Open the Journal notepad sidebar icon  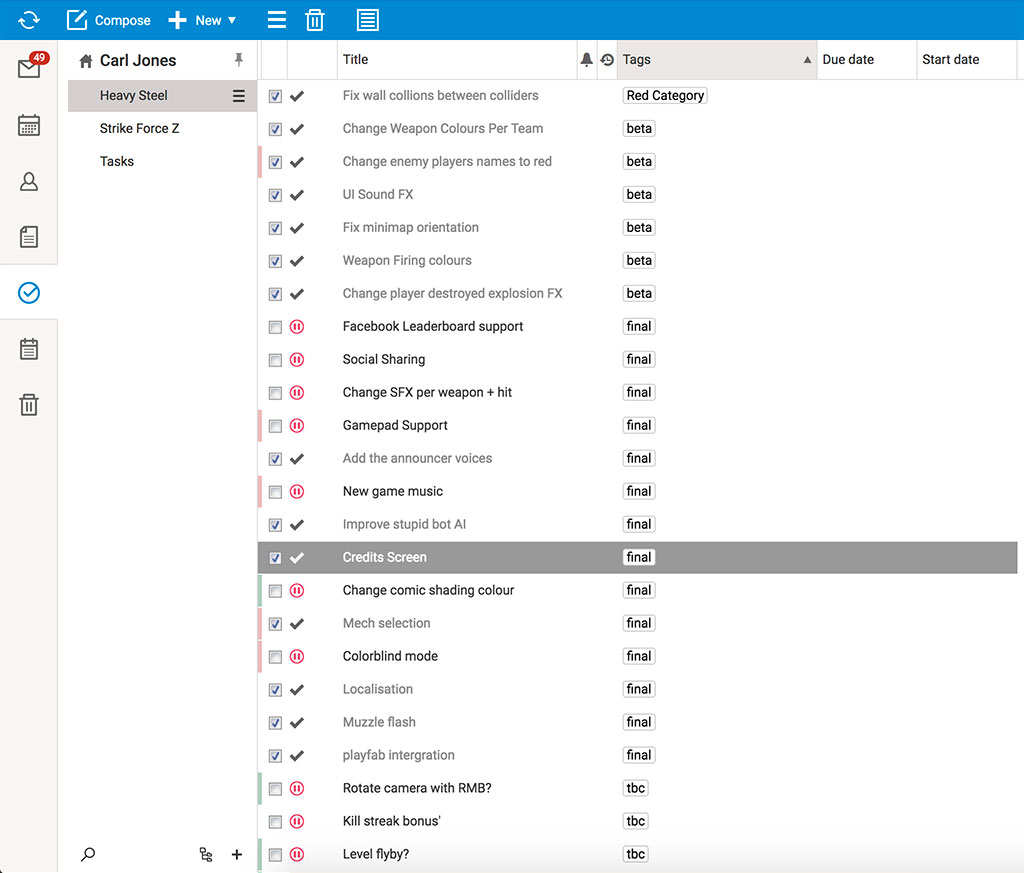29,349
